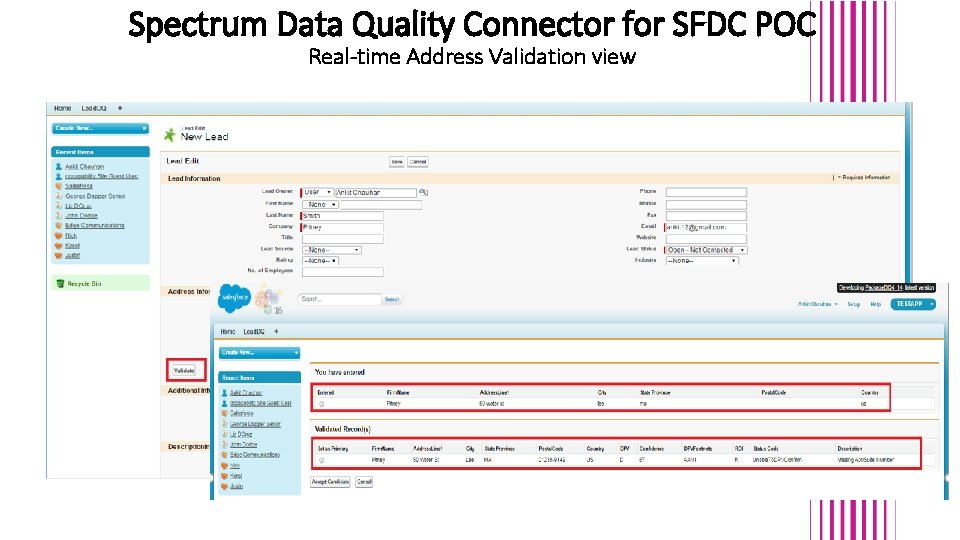Click the Search text box
Screen dimensions: 960x540
click(340, 299)
